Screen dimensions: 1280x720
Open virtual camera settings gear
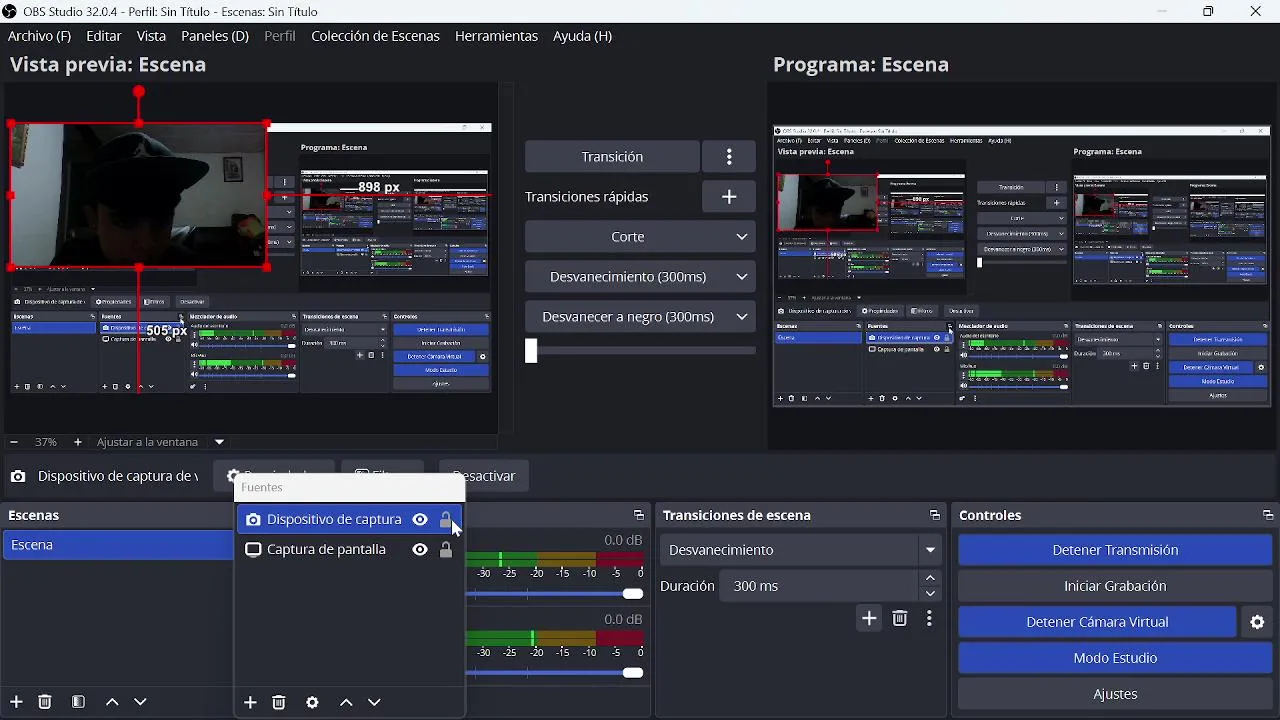(x=1257, y=622)
